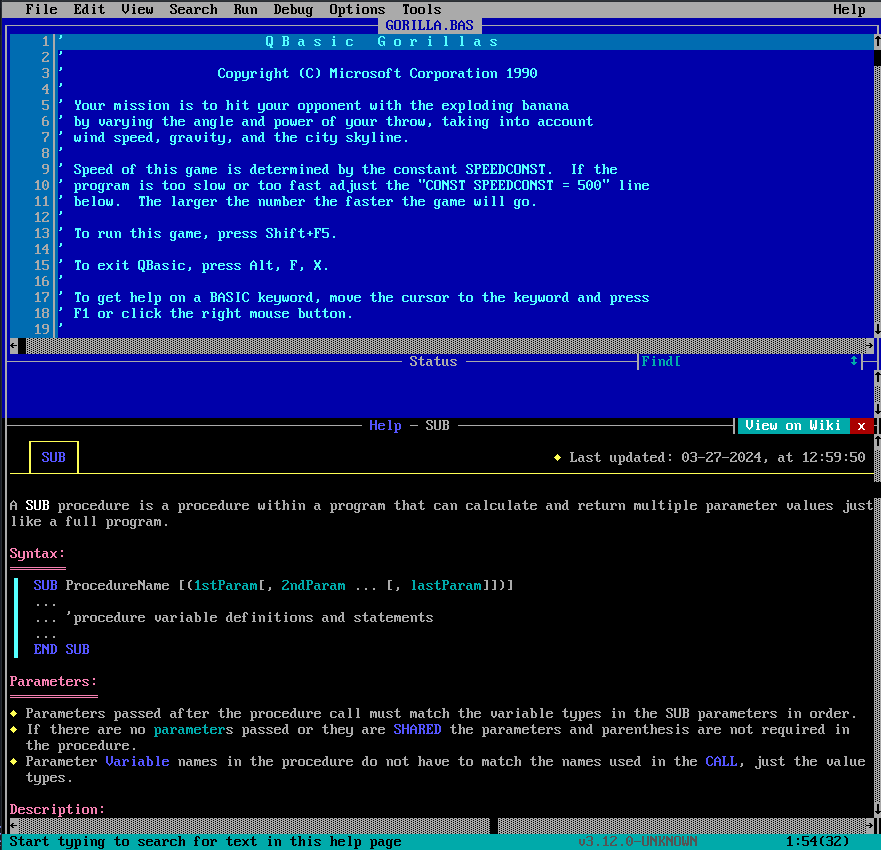The image size is (881, 850).
Task: Open the Find history arrow
Action: click(x=853, y=362)
